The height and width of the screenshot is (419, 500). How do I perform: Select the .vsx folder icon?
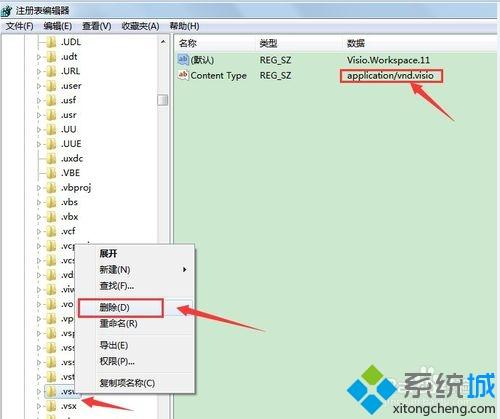click(x=51, y=406)
